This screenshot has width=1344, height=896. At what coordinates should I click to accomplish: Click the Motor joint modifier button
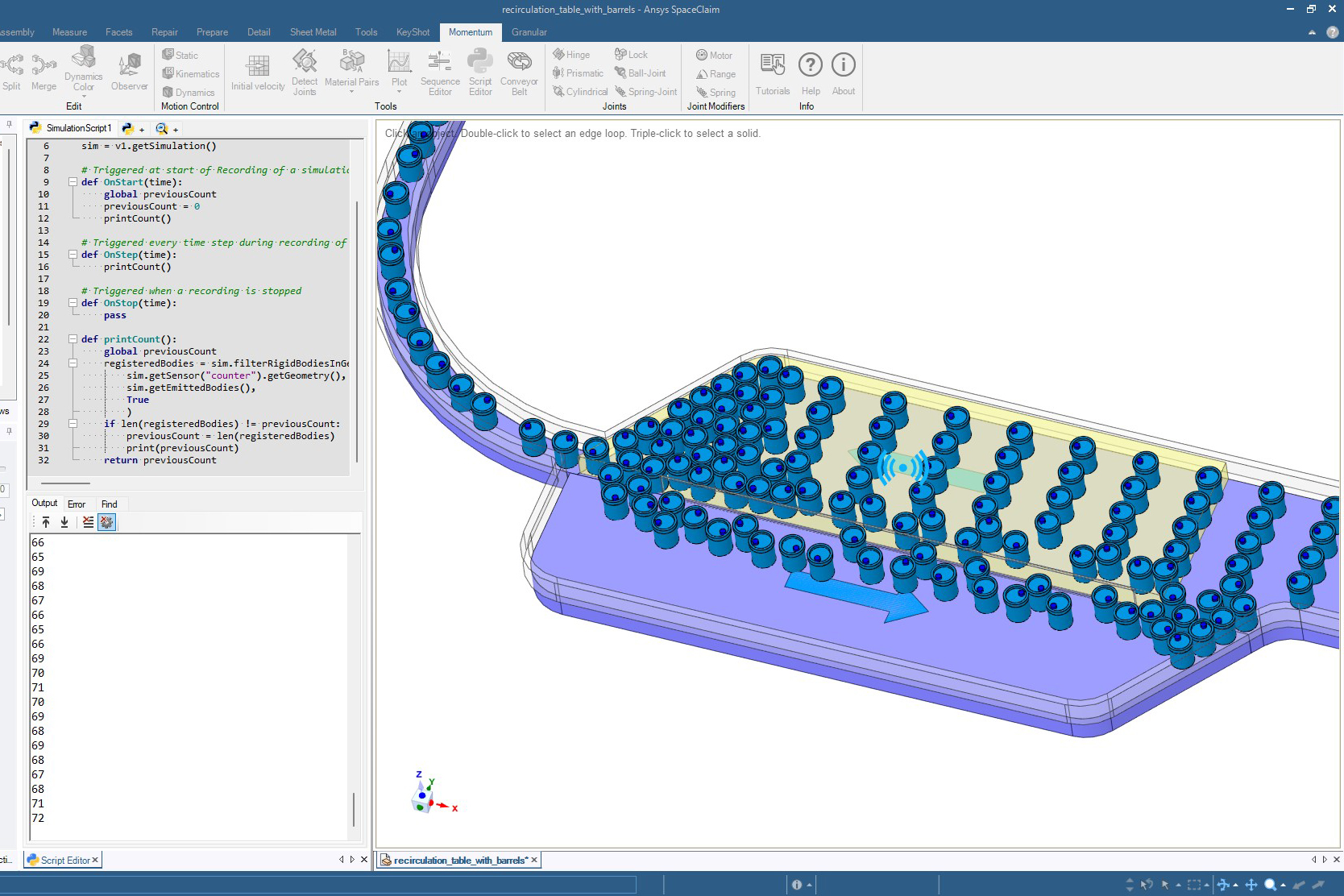(x=714, y=56)
